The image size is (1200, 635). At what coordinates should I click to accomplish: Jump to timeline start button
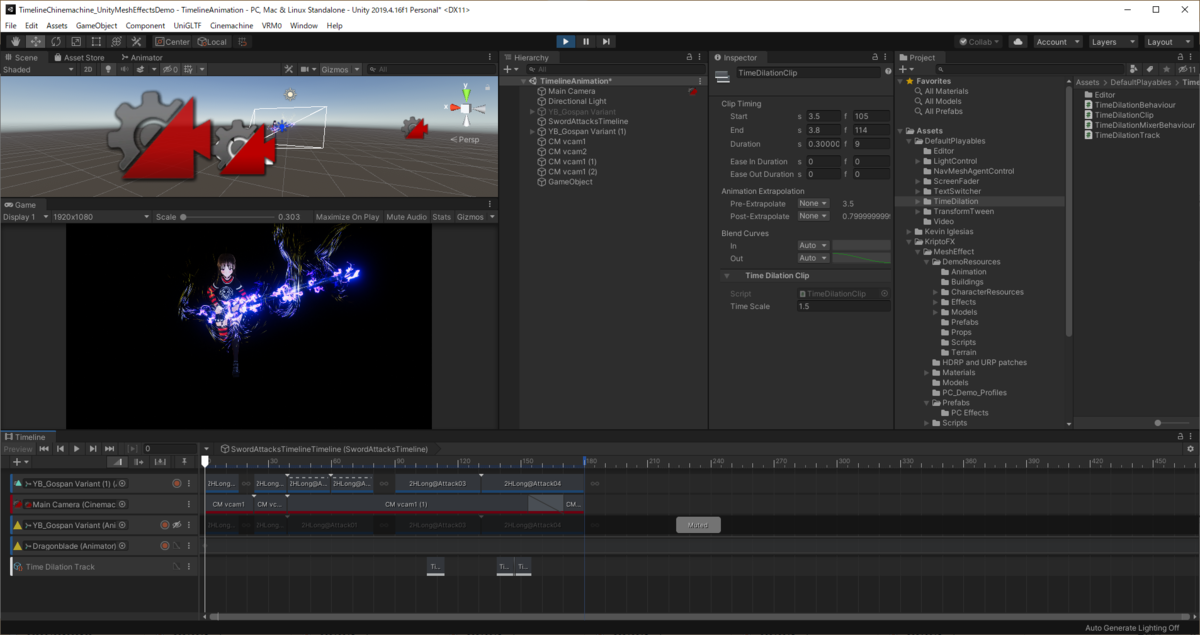(x=44, y=449)
